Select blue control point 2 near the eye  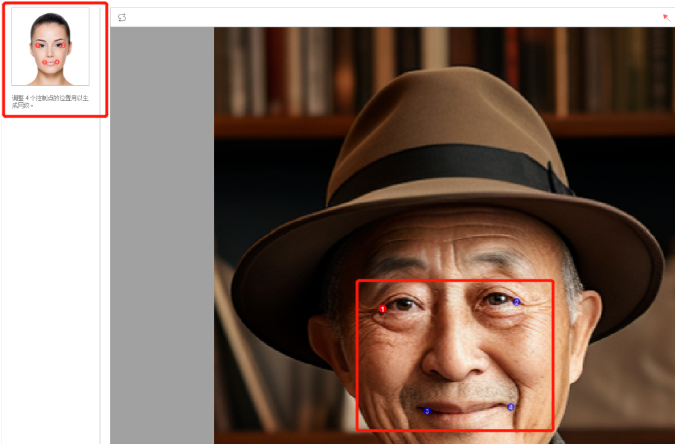click(517, 301)
